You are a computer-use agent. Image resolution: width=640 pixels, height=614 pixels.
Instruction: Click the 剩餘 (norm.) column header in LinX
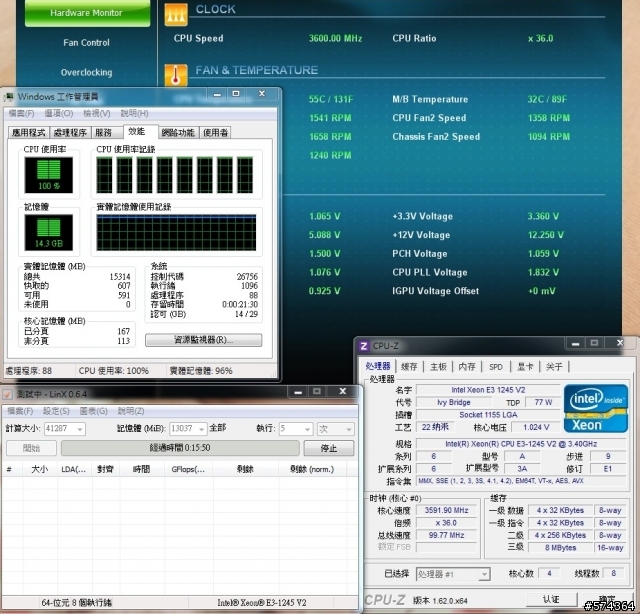(312, 469)
